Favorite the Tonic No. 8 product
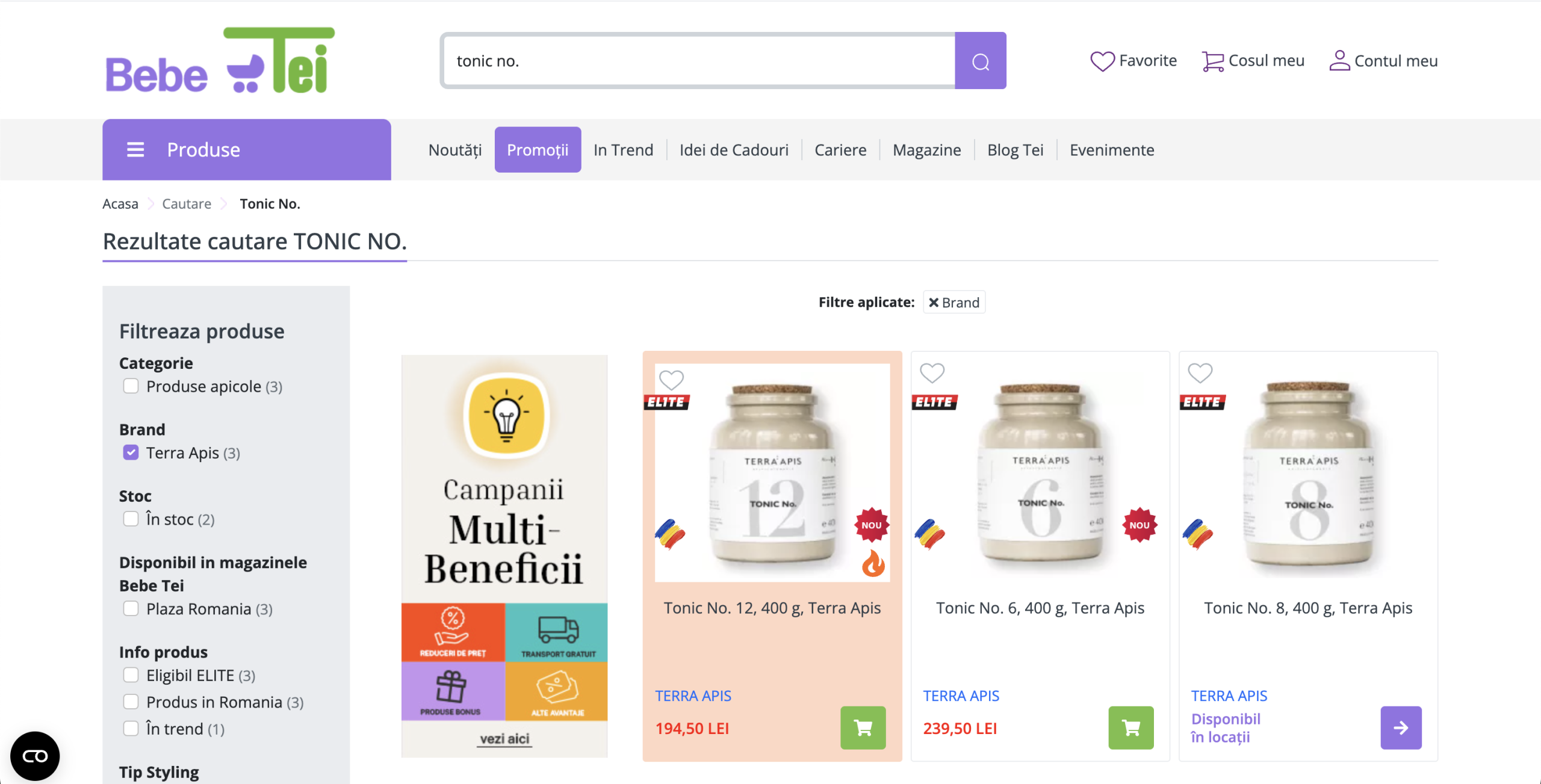Viewport: 1541px width, 784px height. (1200, 373)
